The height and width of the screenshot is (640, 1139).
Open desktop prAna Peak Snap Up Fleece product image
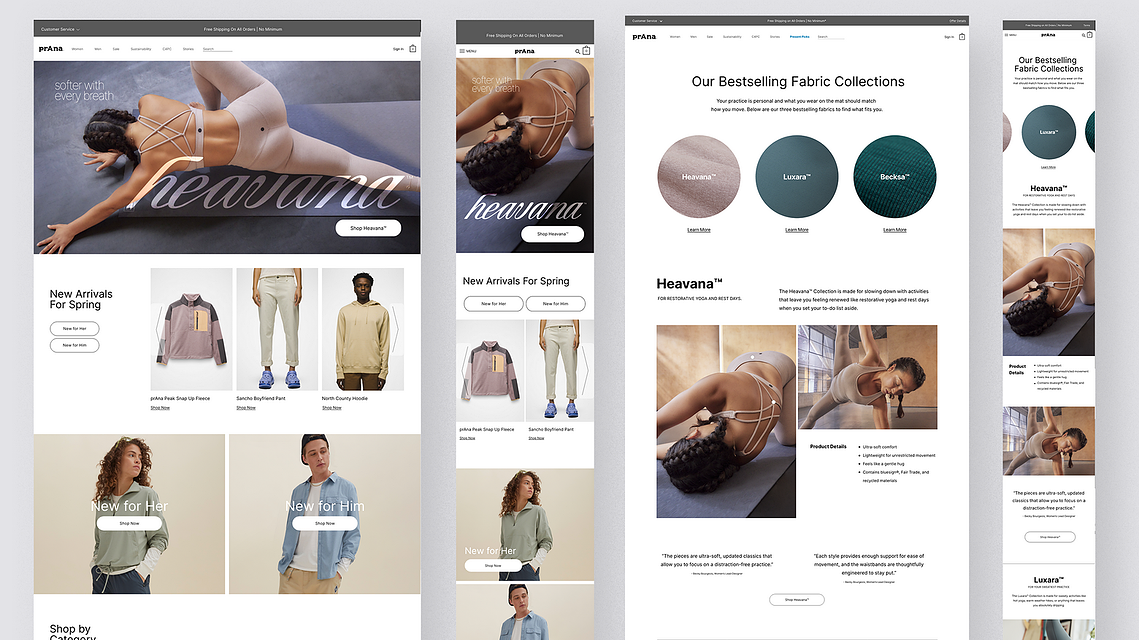(192, 329)
